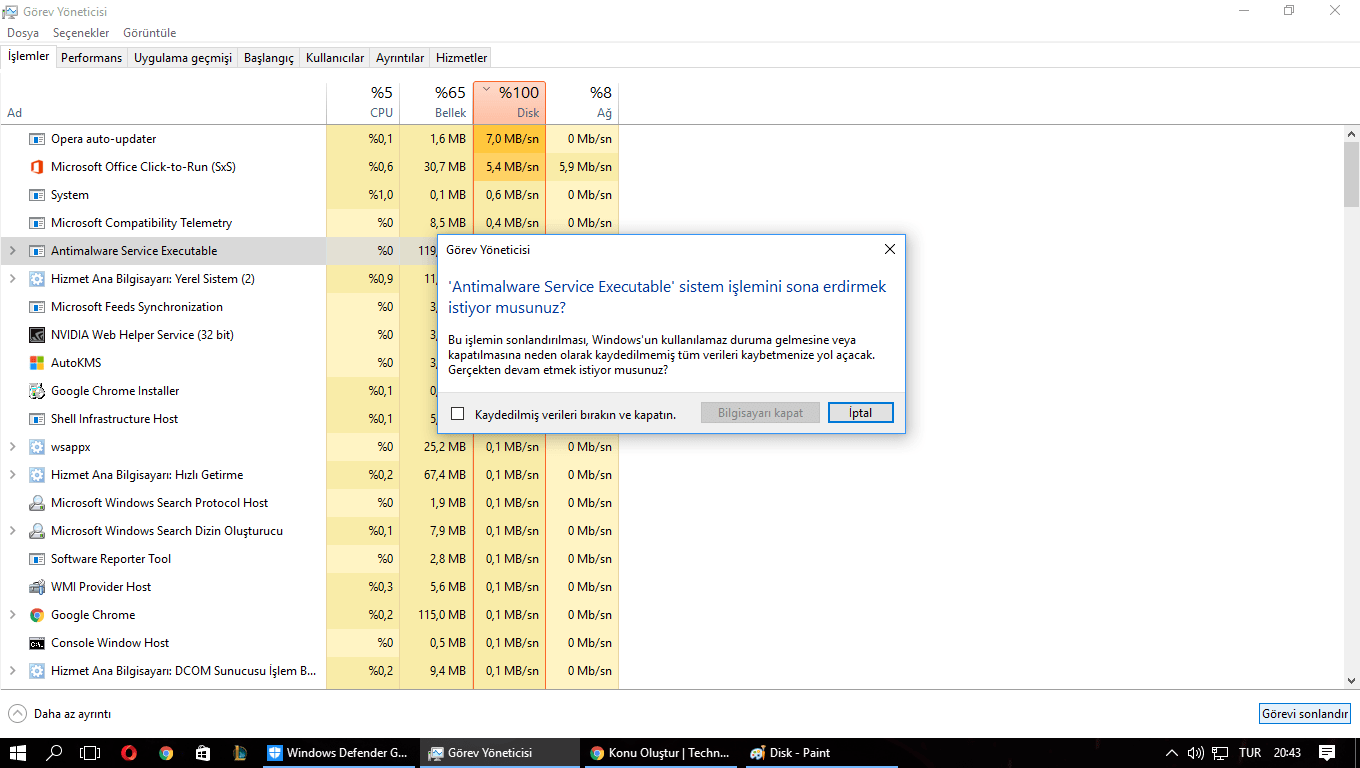The width and height of the screenshot is (1360, 768).
Task: Switch to the Performans tab
Action: pos(91,58)
